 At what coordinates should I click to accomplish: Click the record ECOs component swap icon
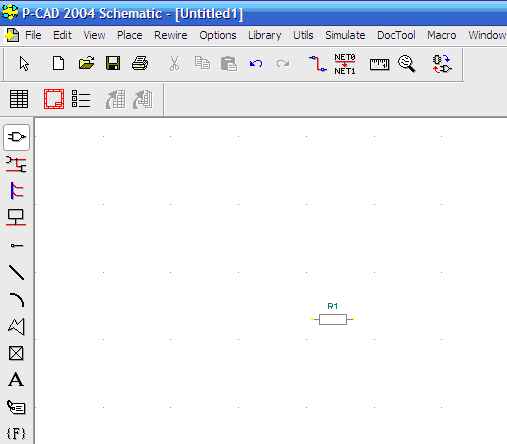coord(442,64)
